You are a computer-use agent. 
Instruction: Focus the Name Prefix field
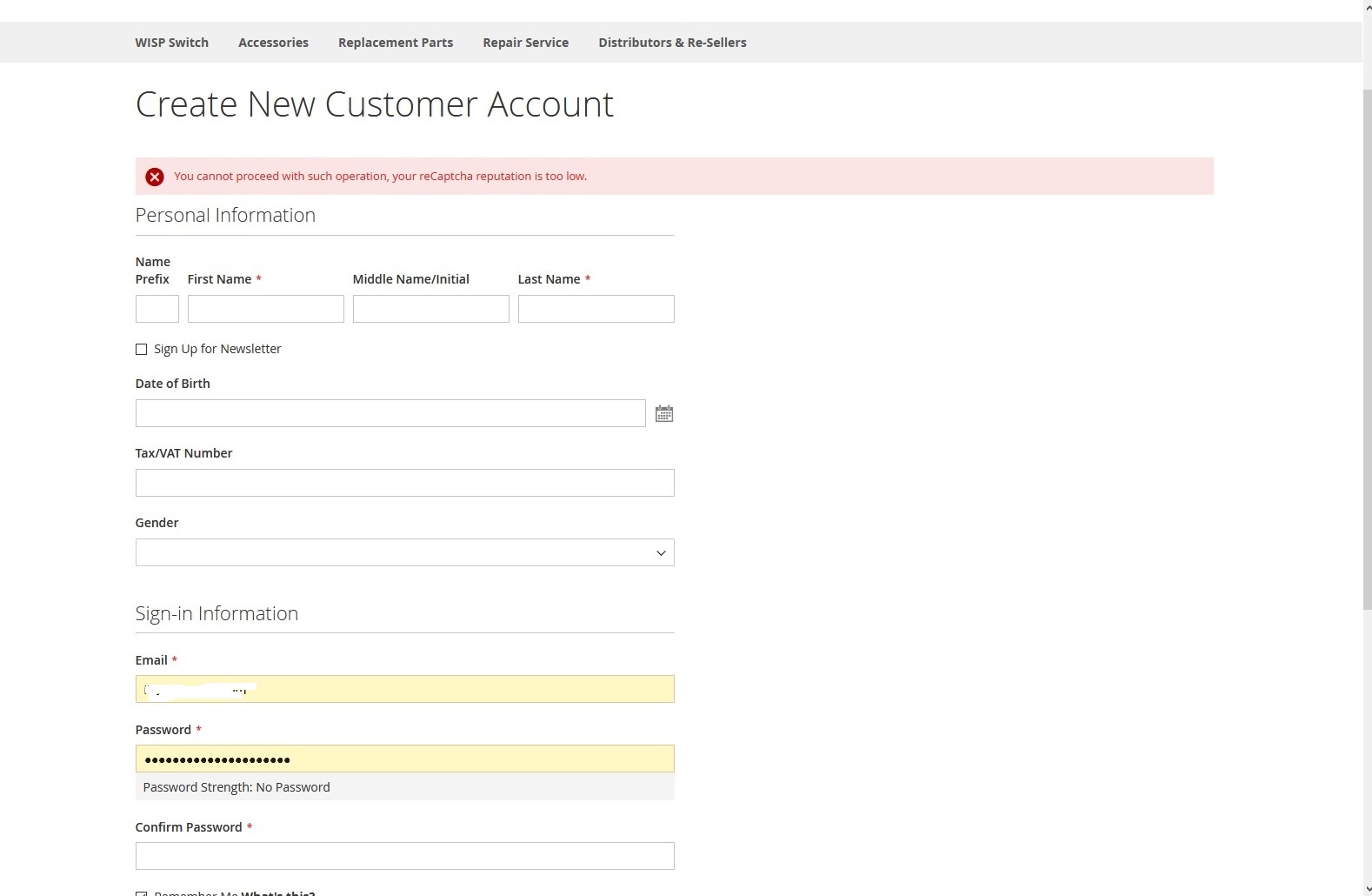157,309
